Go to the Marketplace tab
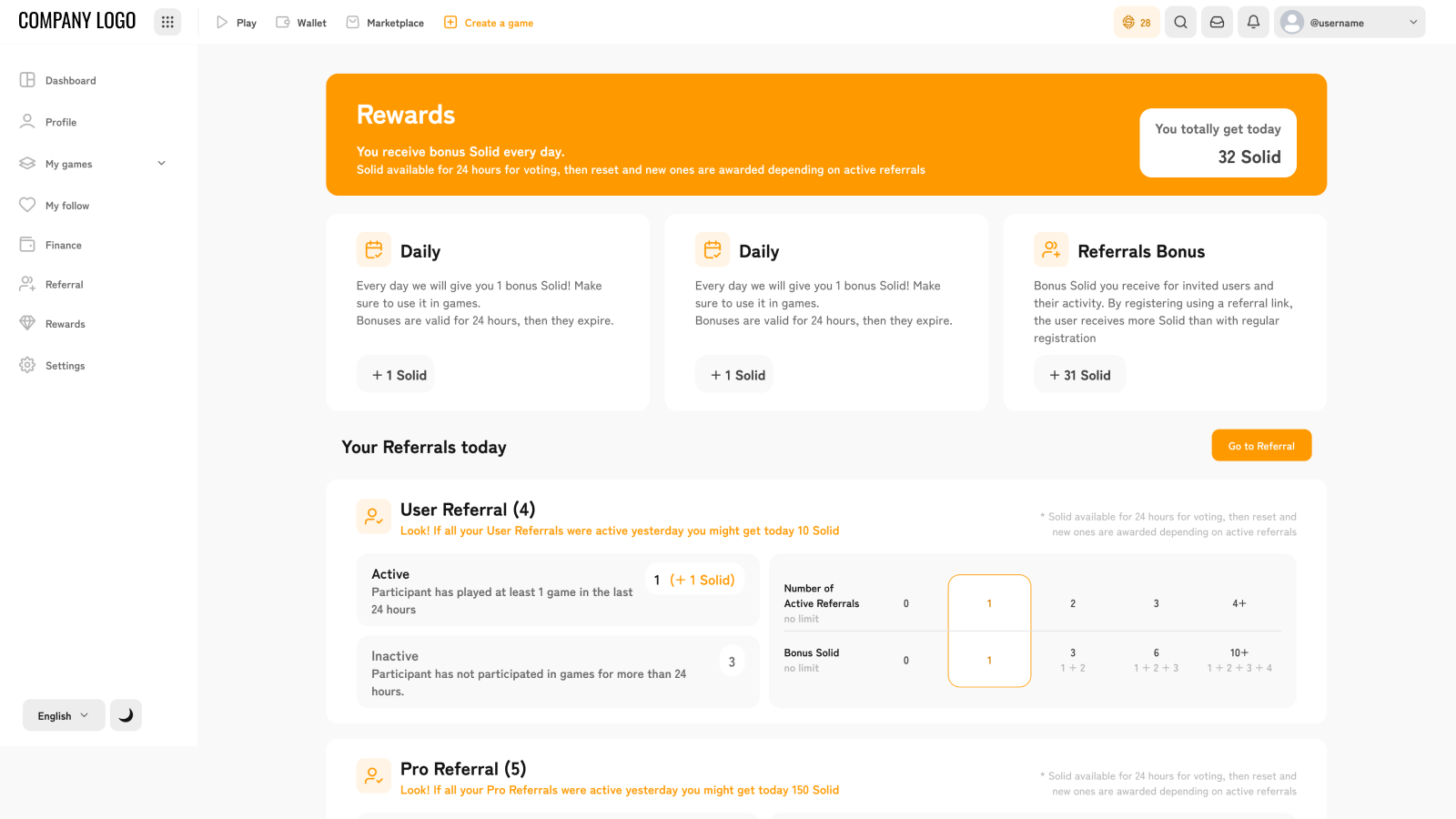 [385, 23]
